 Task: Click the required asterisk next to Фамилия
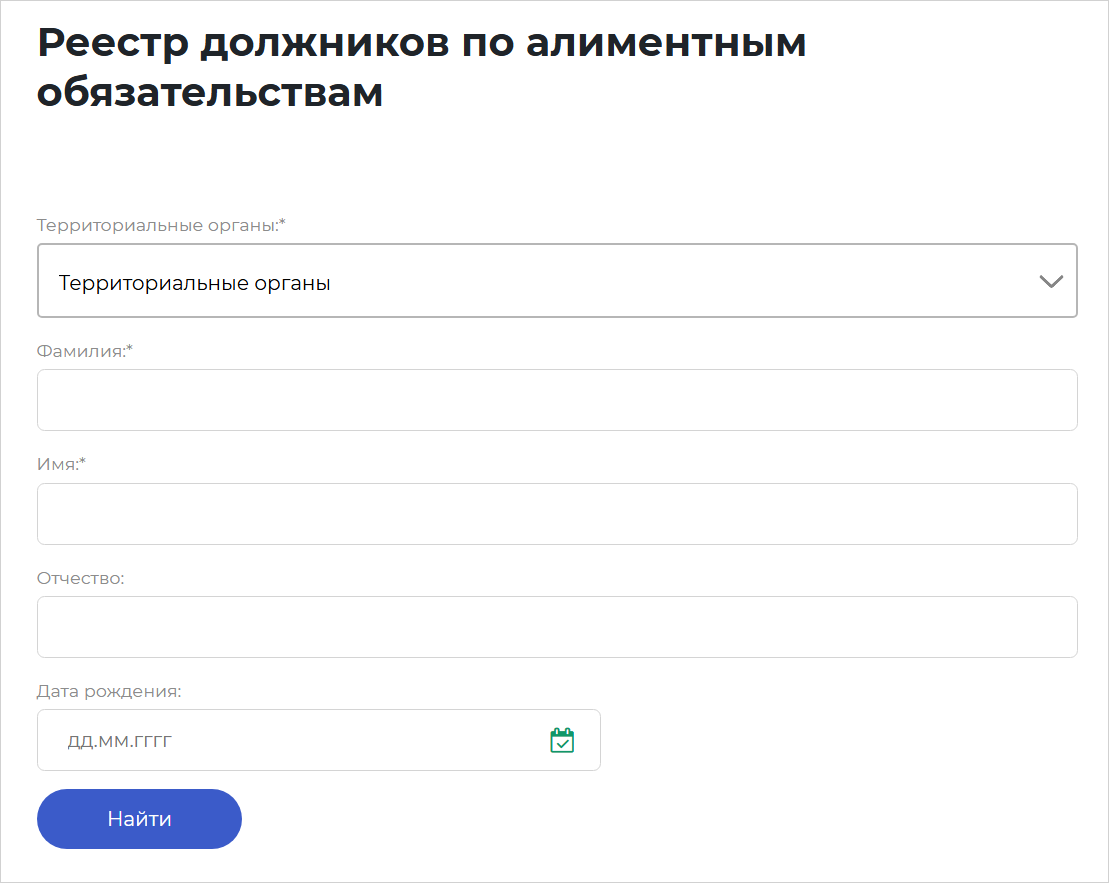pyautogui.click(x=130, y=349)
